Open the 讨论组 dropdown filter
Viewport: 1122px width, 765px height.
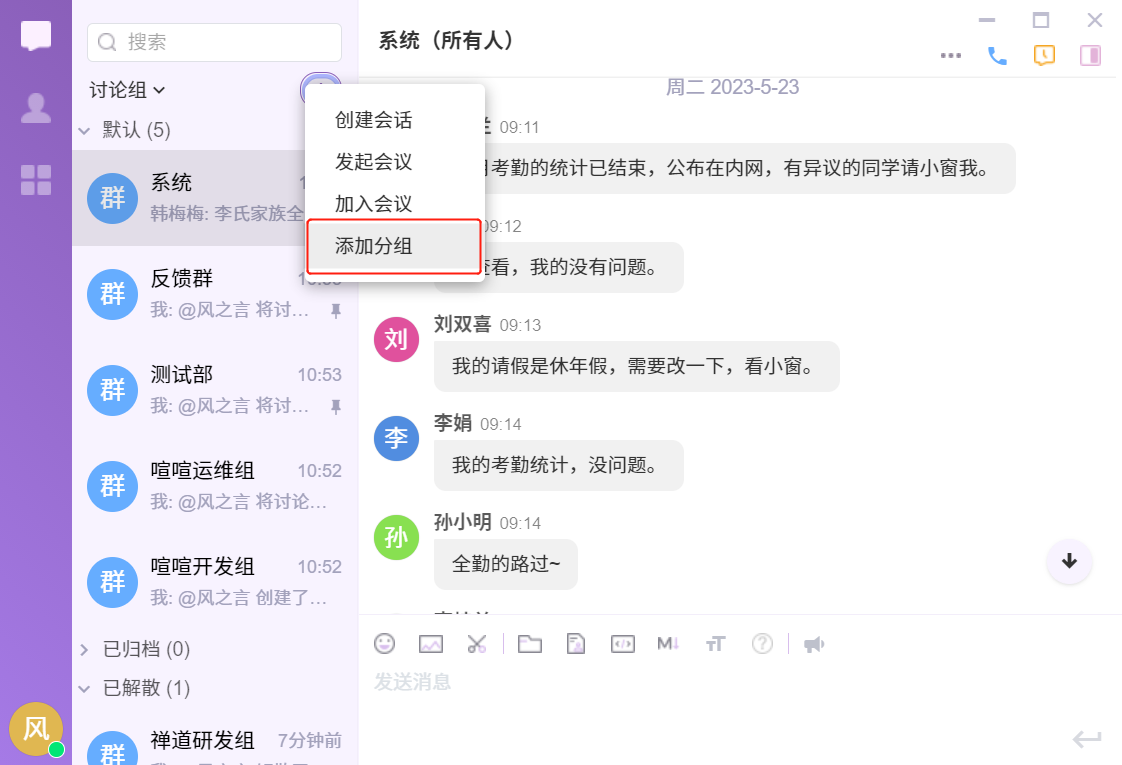pyautogui.click(x=127, y=90)
